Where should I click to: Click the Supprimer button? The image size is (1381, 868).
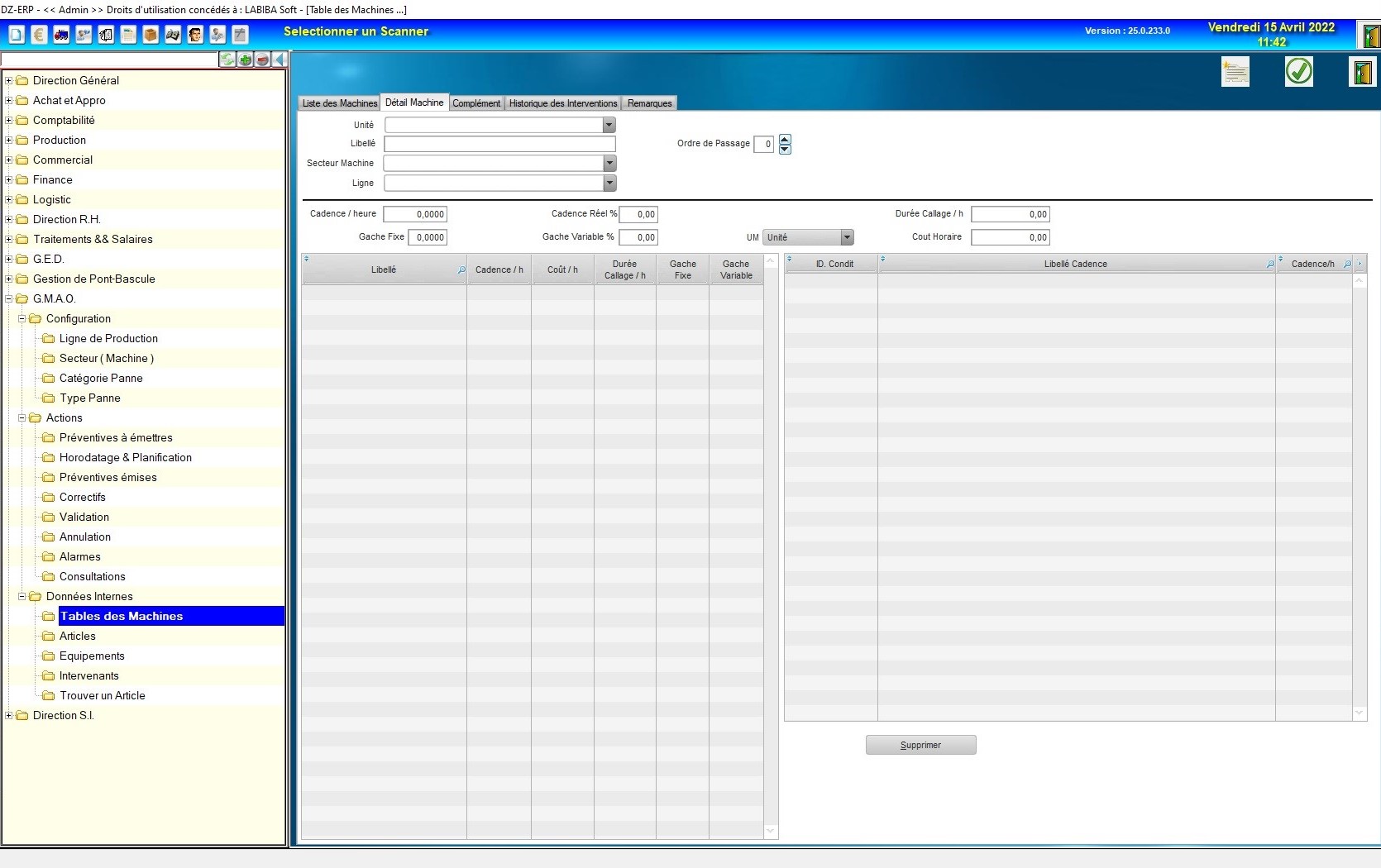click(x=920, y=745)
